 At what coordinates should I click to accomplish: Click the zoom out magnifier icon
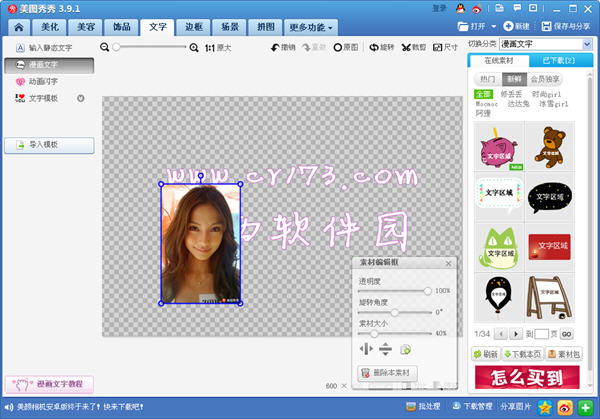[104, 47]
